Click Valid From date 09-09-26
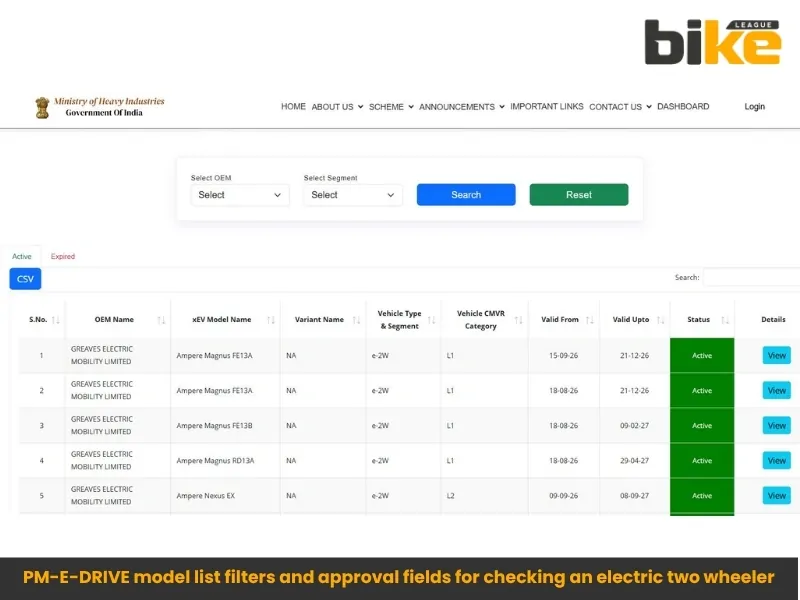800x600 pixels. coord(563,496)
